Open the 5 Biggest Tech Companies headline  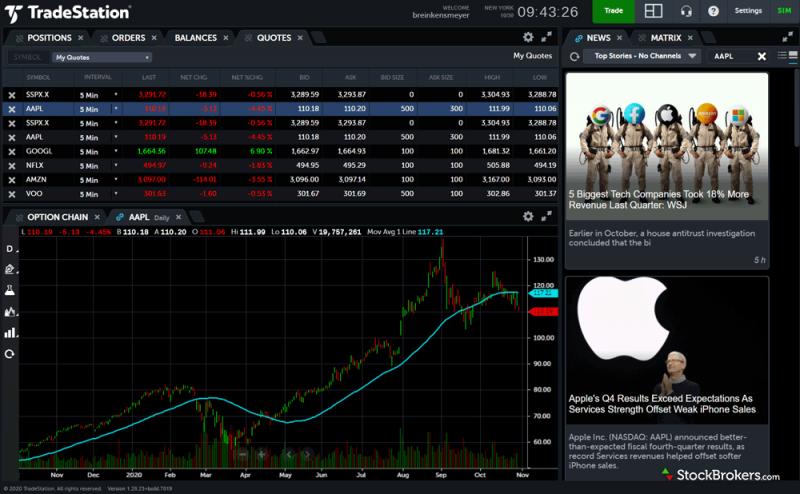pyautogui.click(x=659, y=200)
